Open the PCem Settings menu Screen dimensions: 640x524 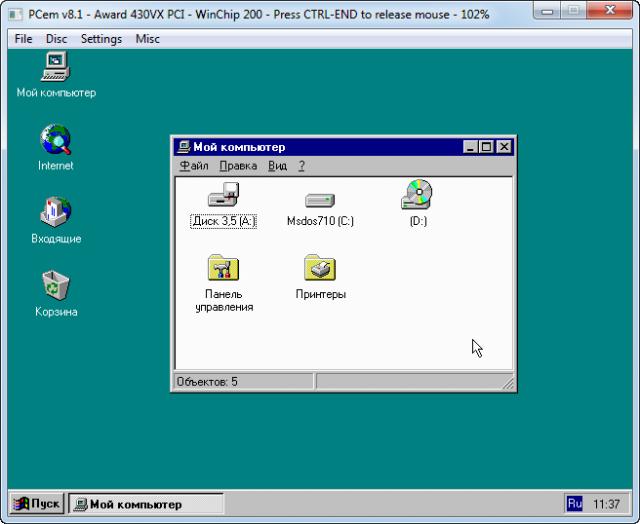tap(101, 39)
